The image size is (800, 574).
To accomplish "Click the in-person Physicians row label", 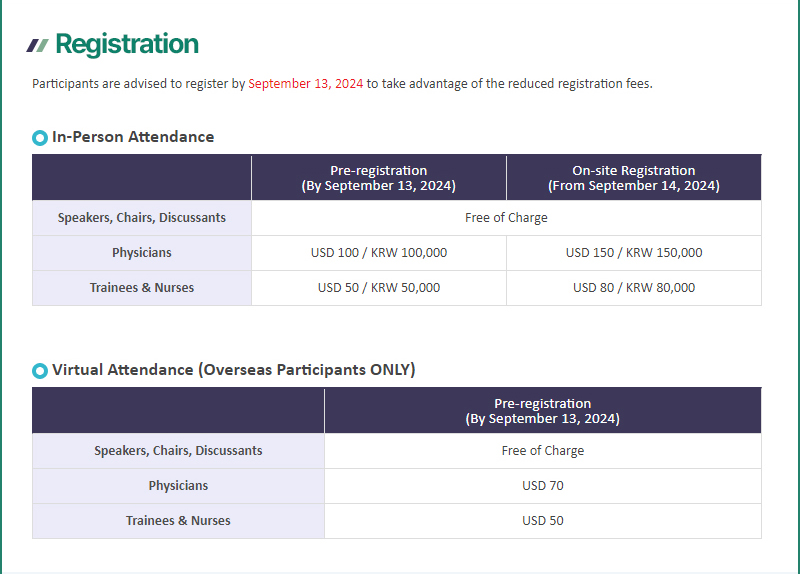I will pos(142,253).
